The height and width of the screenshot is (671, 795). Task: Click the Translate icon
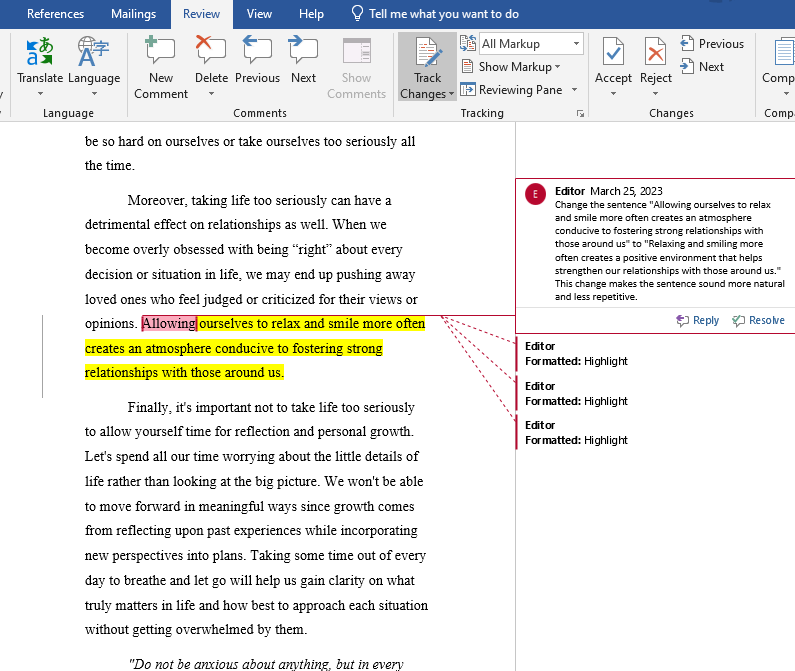(40, 52)
